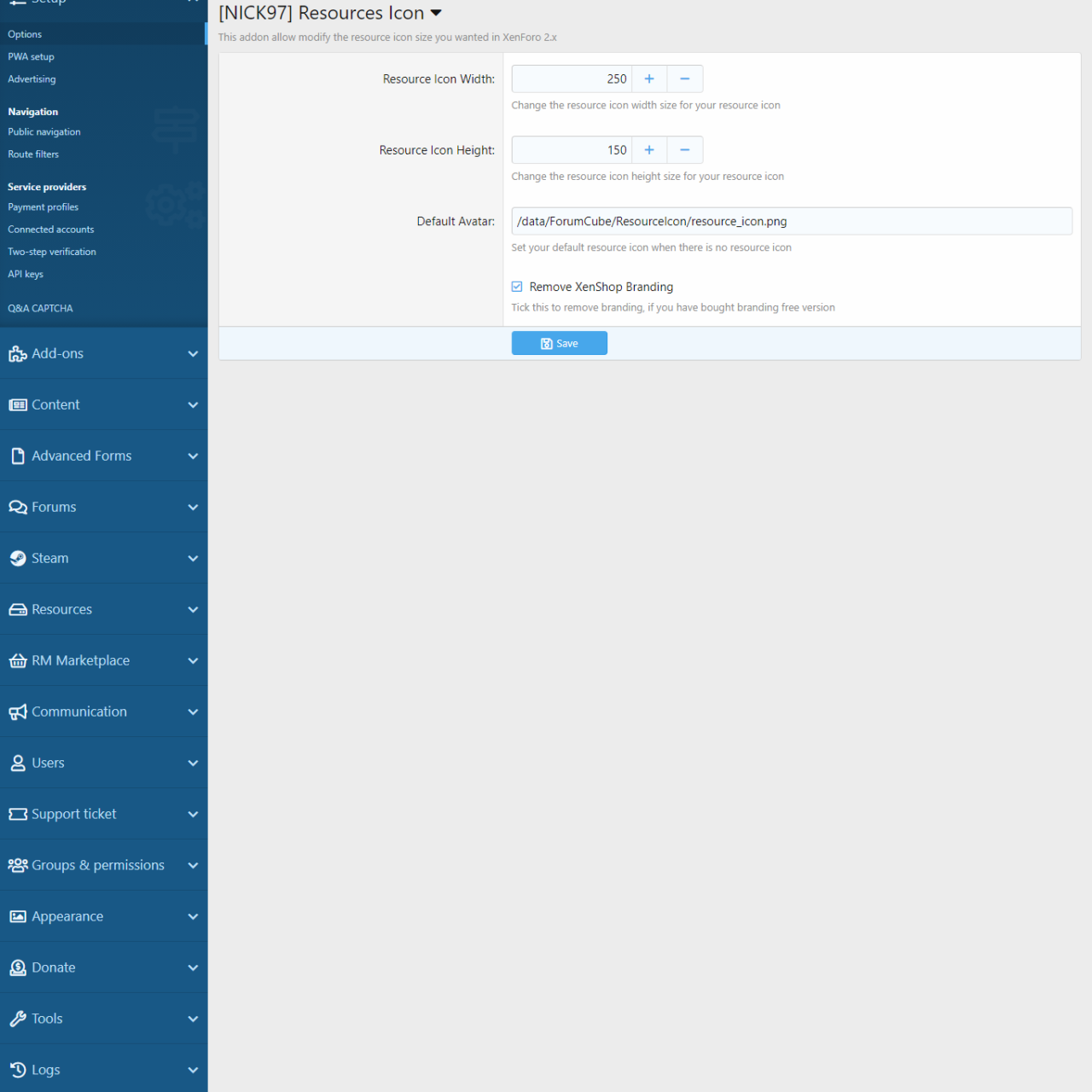
Task: Click the Add-ons puzzle icon
Action: pos(18,354)
